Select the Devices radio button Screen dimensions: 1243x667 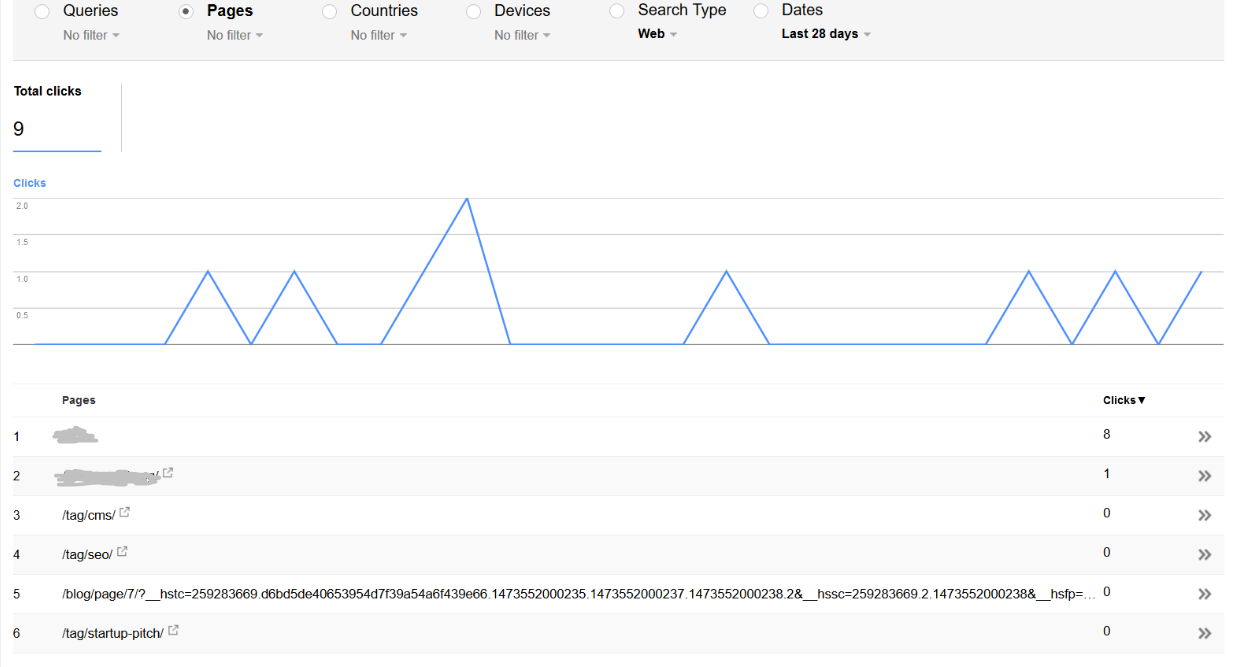pos(474,11)
